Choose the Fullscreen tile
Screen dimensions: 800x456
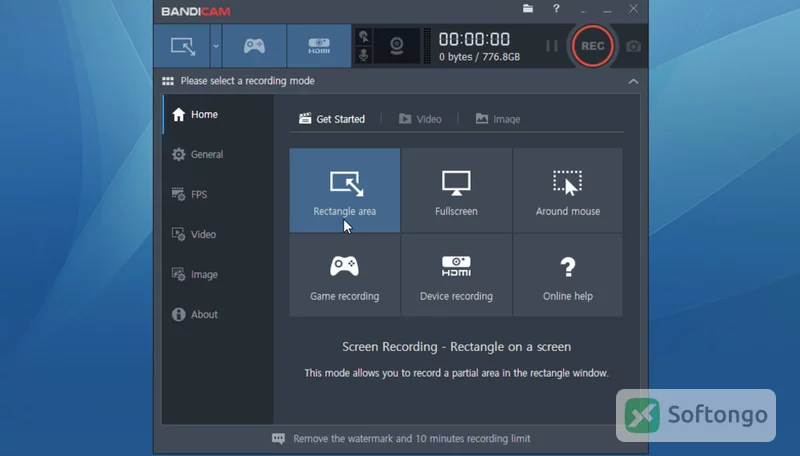[x=457, y=190]
